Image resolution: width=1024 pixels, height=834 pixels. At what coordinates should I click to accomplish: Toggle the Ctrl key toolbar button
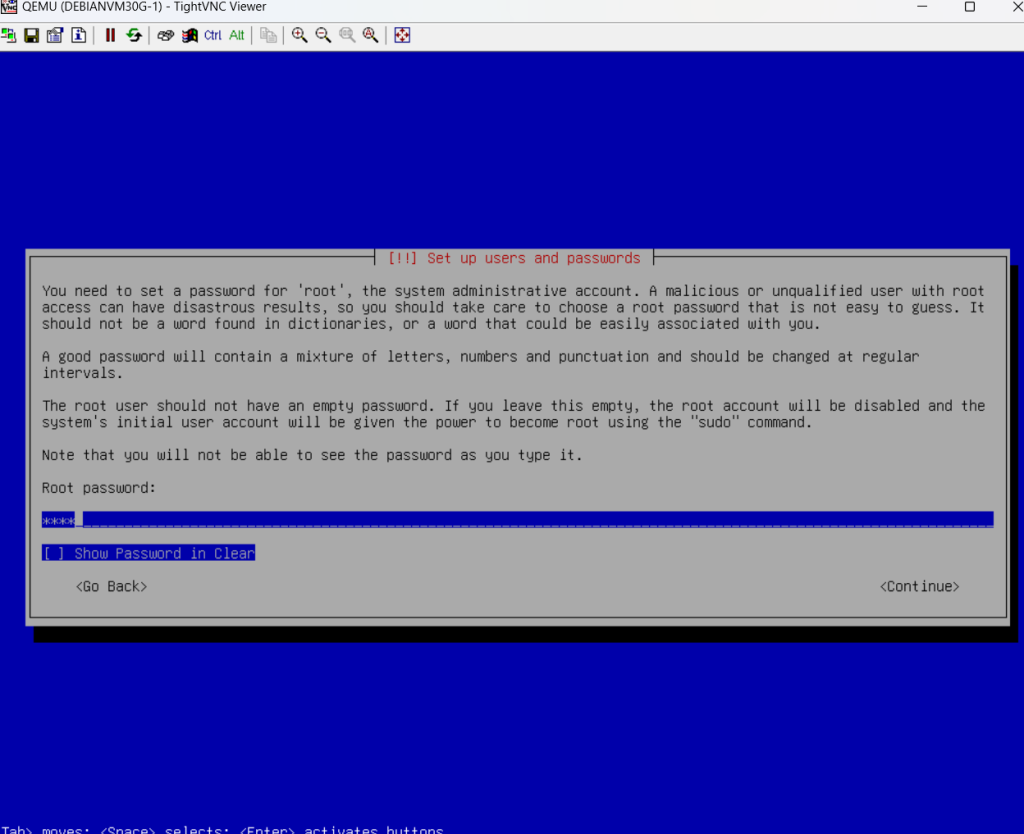pyautogui.click(x=213, y=35)
